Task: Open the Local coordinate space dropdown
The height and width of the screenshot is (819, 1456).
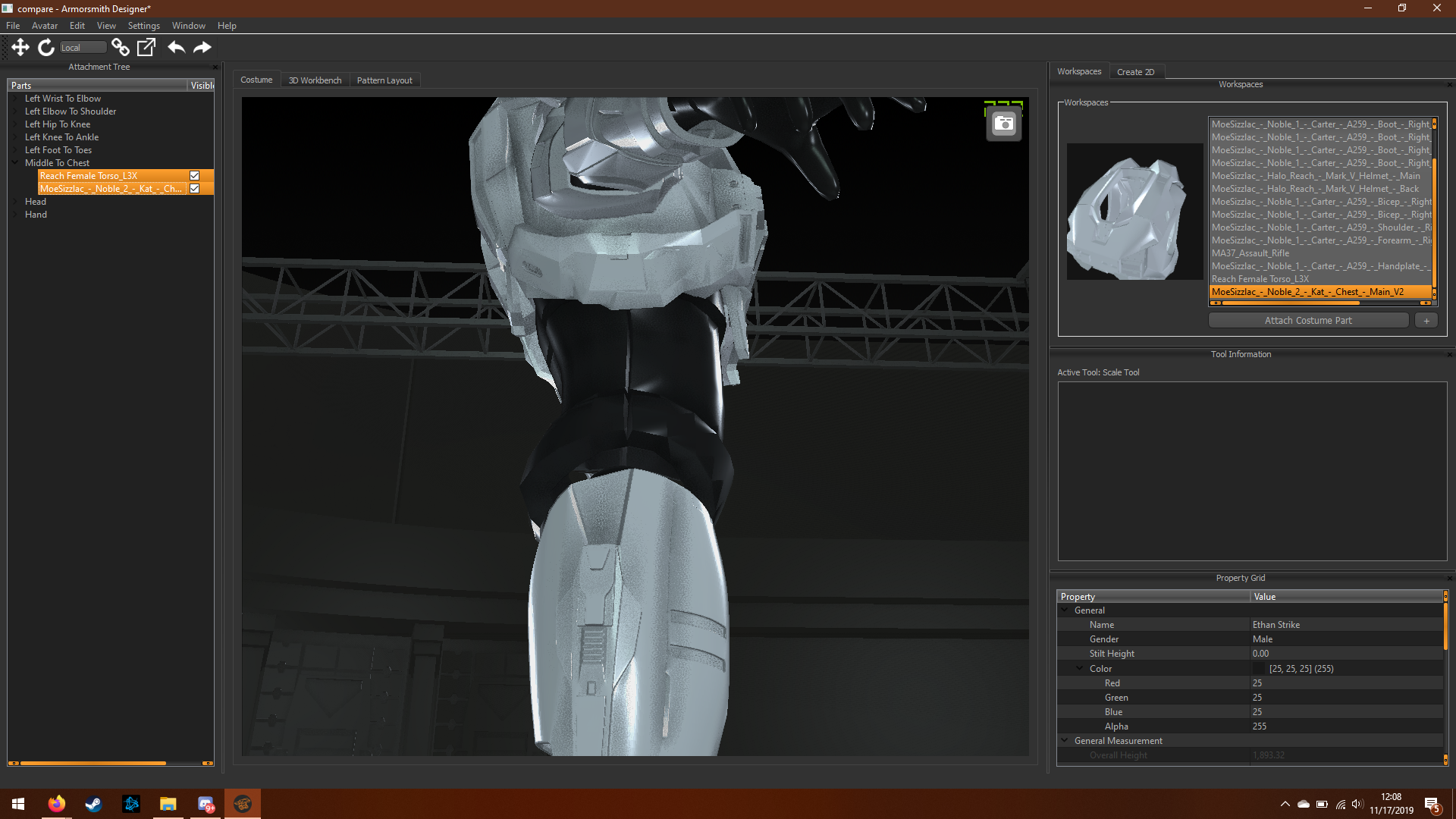Action: [83, 48]
